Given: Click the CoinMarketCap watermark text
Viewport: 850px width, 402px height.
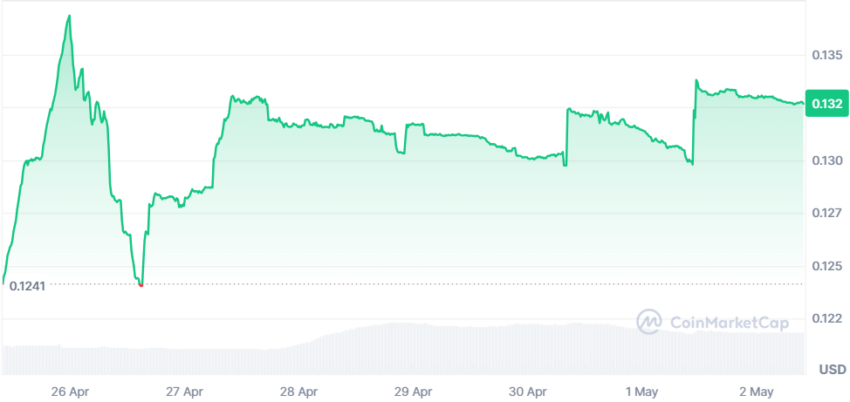Looking at the screenshot, I should 730,323.
